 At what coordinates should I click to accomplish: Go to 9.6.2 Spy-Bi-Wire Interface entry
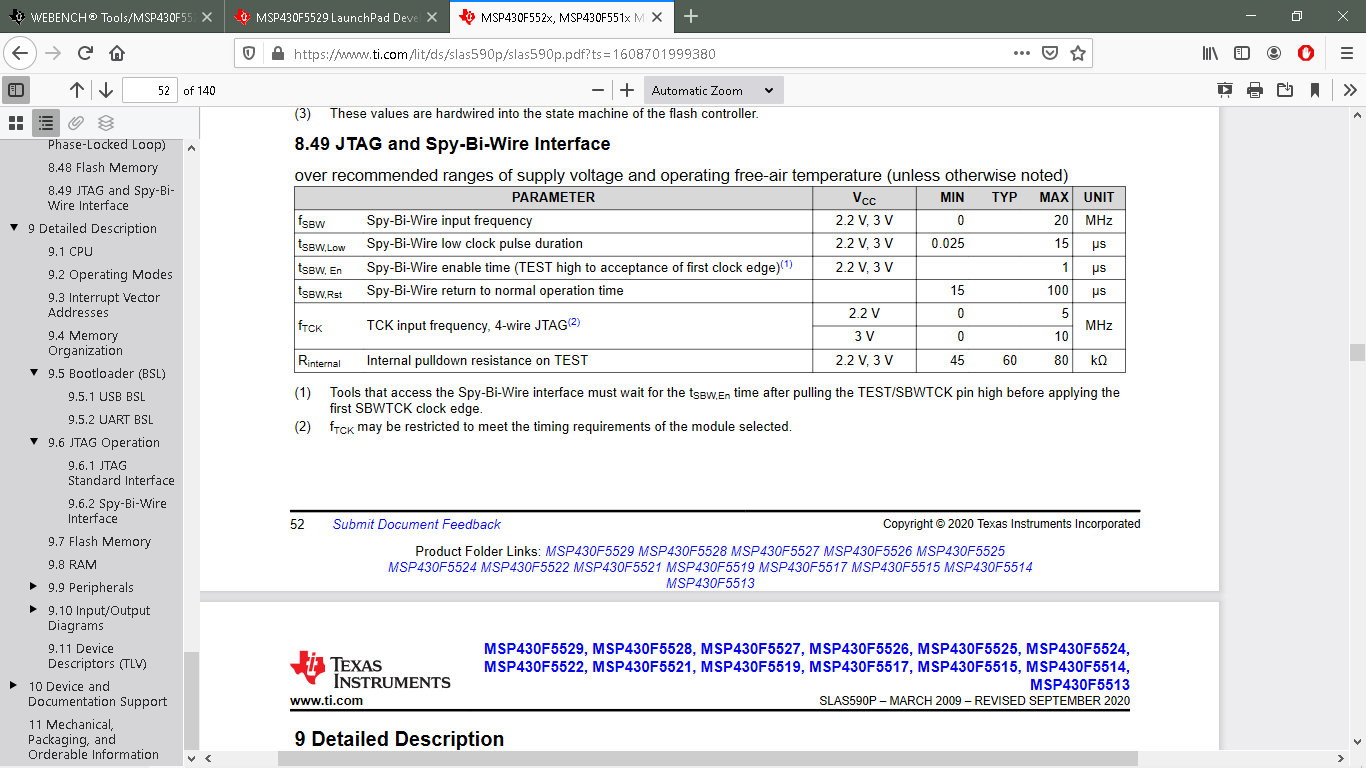[117, 511]
